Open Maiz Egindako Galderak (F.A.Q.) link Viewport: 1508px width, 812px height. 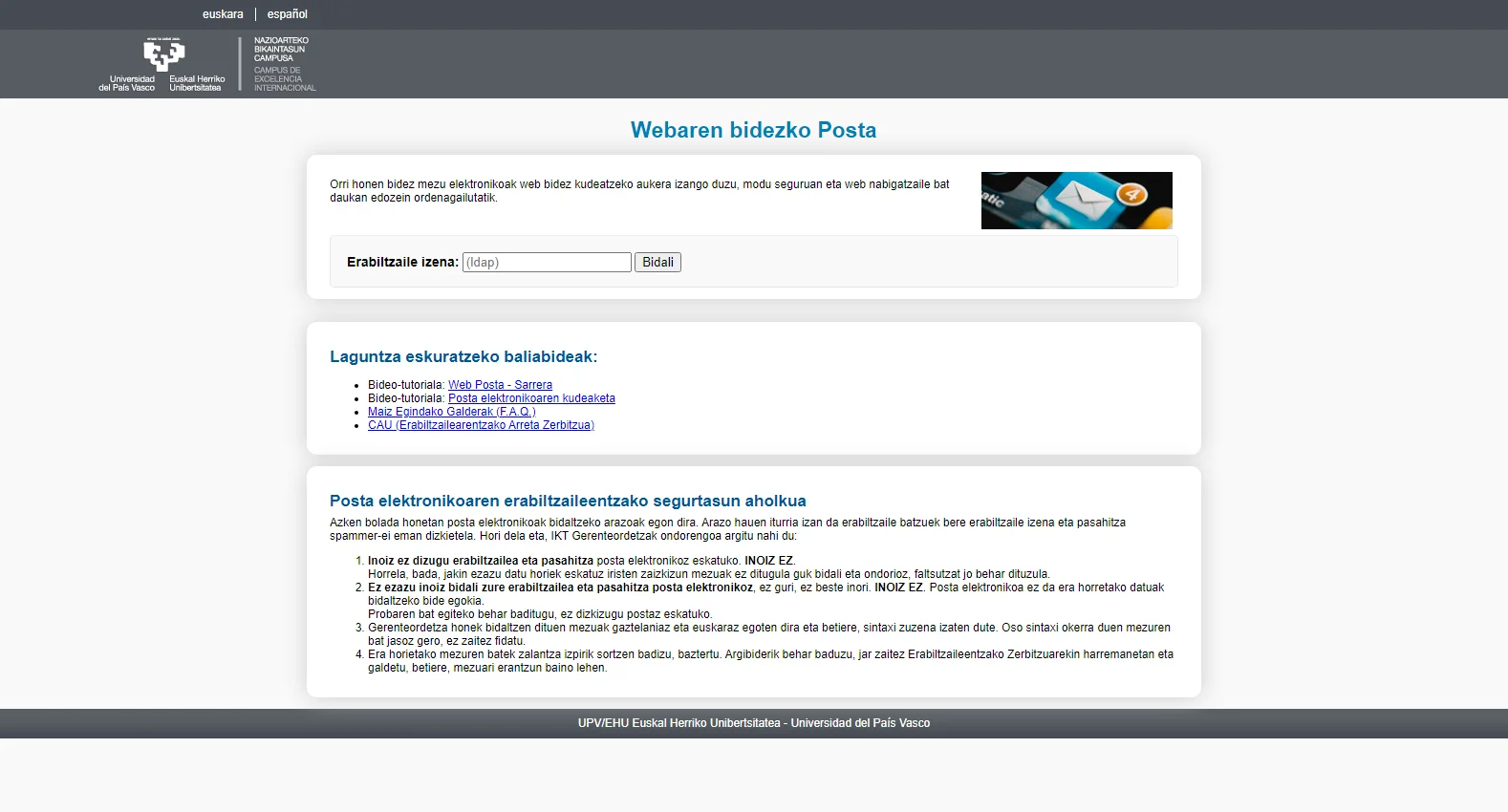pos(451,412)
